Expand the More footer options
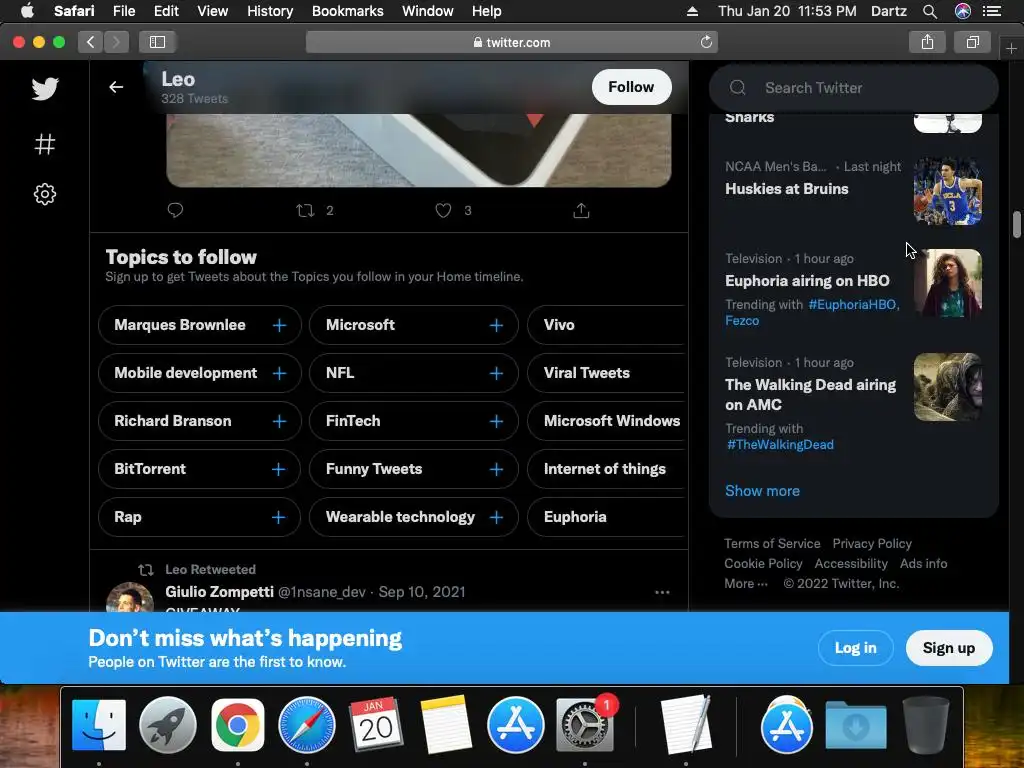The image size is (1024, 768). [x=746, y=584]
